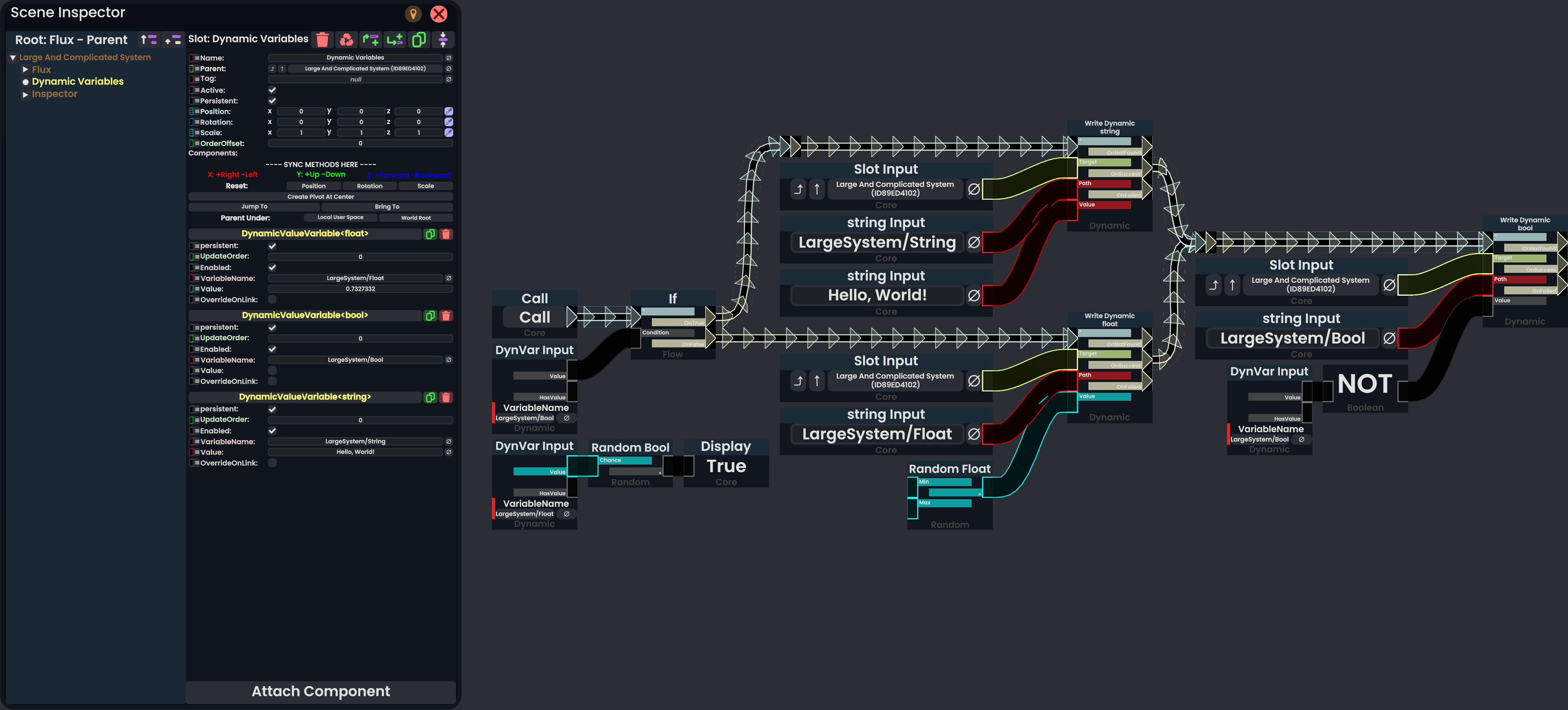Click the recycle destroy-preserving-assets icon
The height and width of the screenshot is (710, 1568).
[346, 40]
